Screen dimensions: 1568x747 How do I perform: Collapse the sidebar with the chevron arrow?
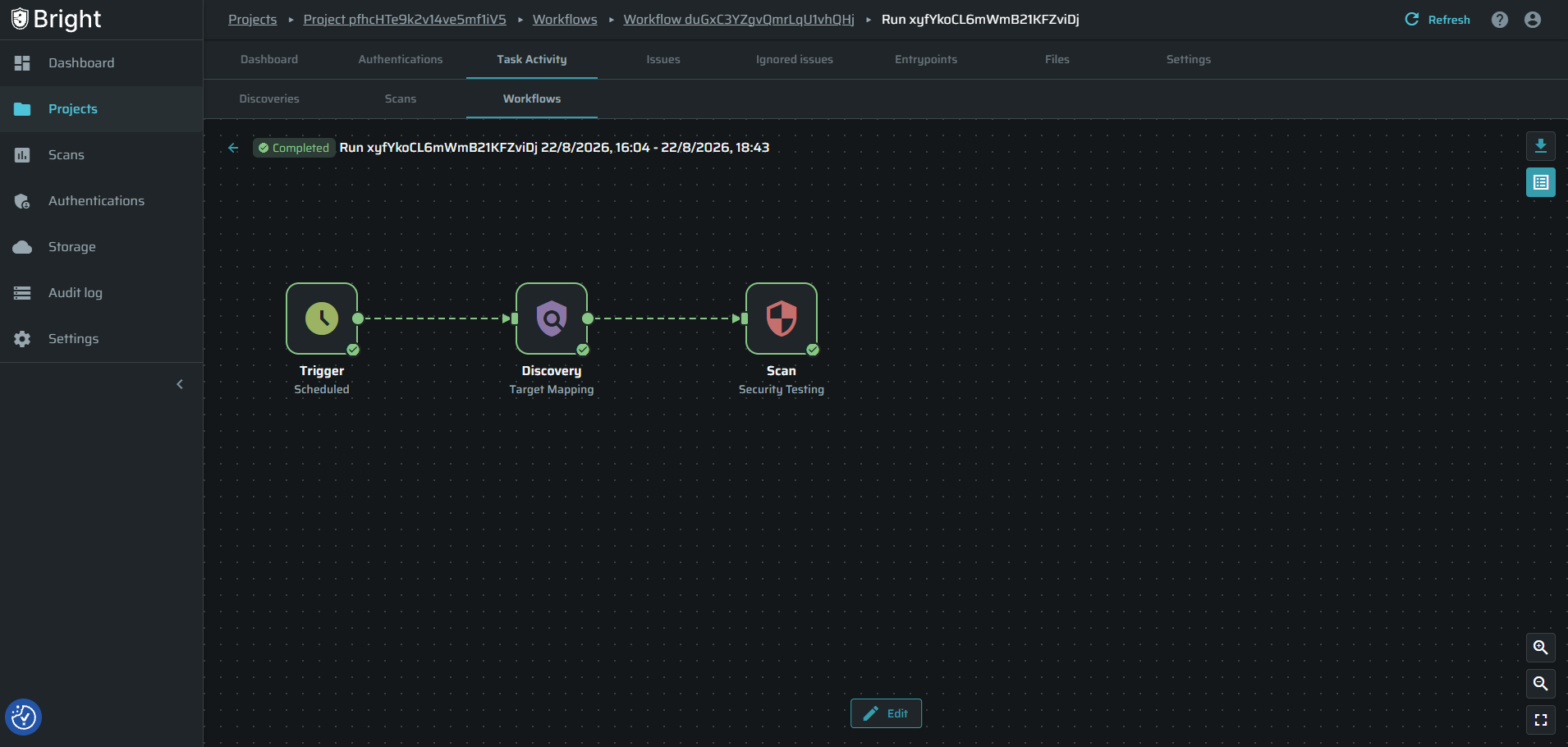[x=180, y=384]
